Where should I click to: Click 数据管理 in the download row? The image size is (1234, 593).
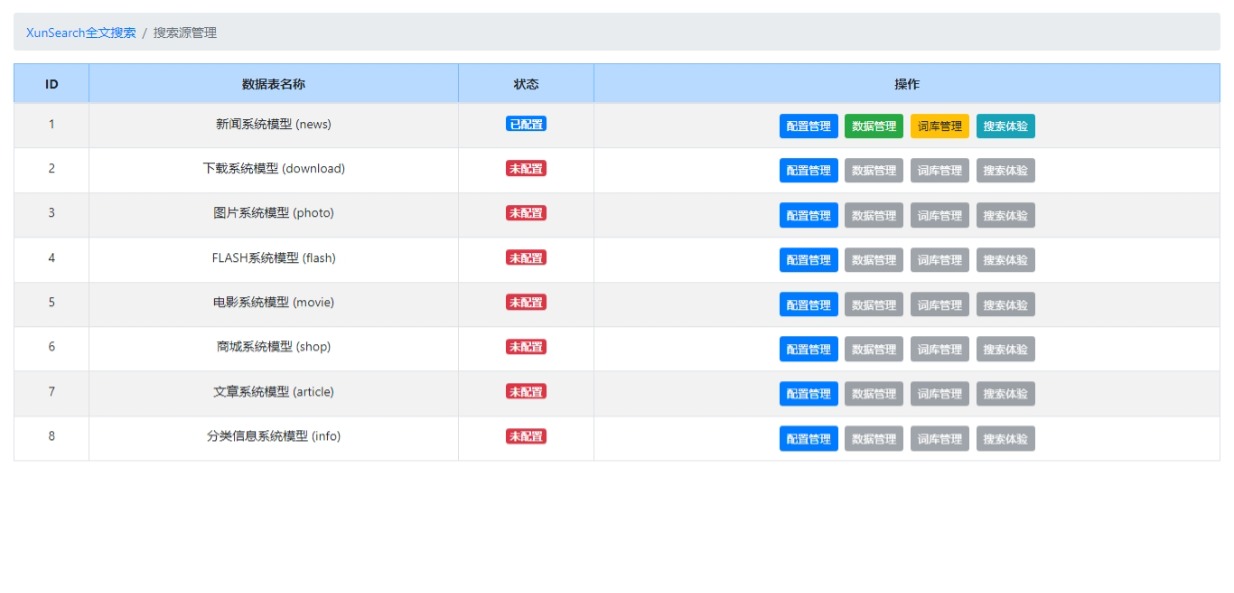click(x=874, y=170)
